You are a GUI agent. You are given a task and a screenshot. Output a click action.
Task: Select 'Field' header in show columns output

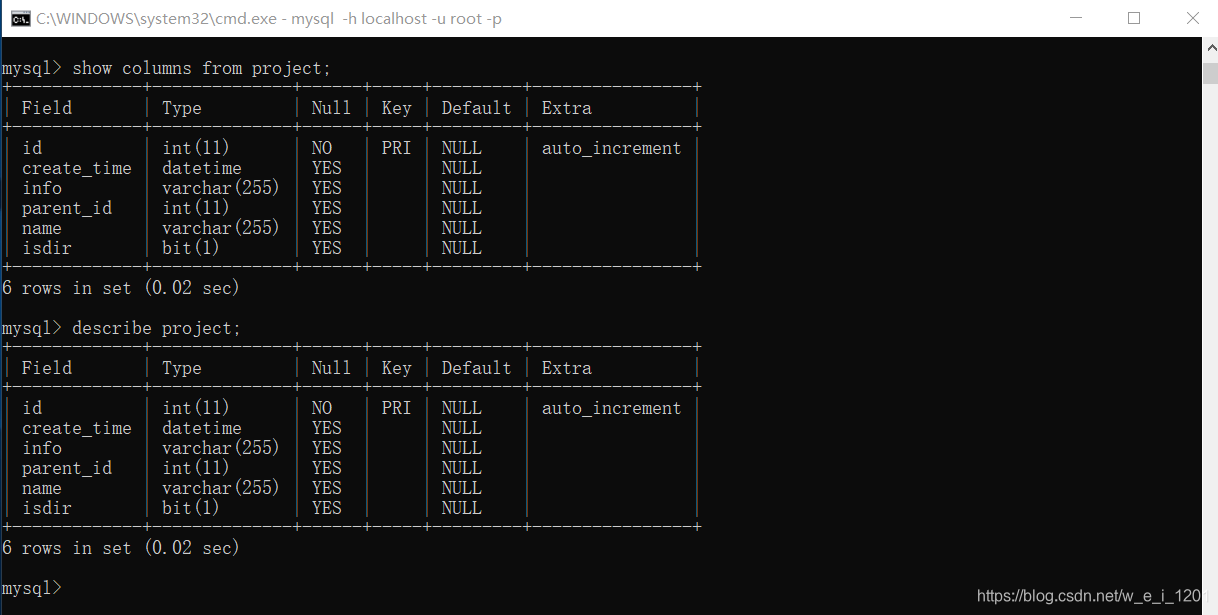pyautogui.click(x=47, y=108)
